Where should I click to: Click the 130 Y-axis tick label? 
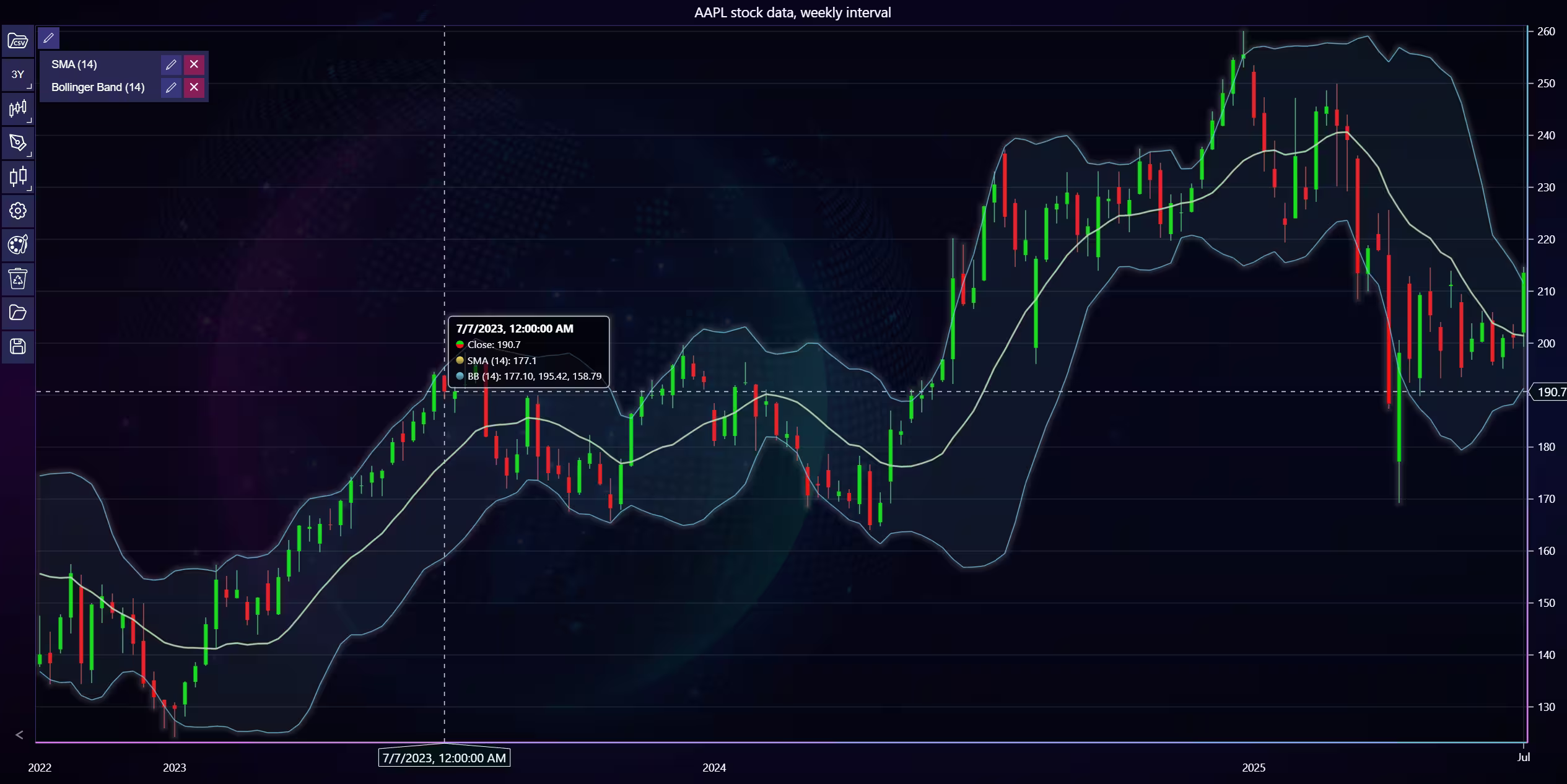[x=1546, y=707]
